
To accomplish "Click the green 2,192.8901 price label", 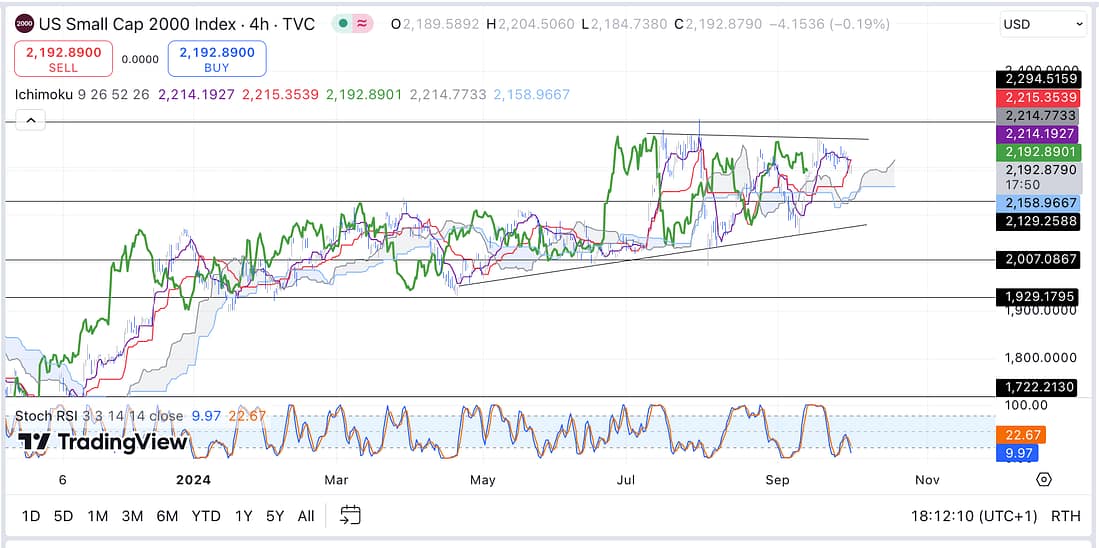I will click(x=1038, y=153).
